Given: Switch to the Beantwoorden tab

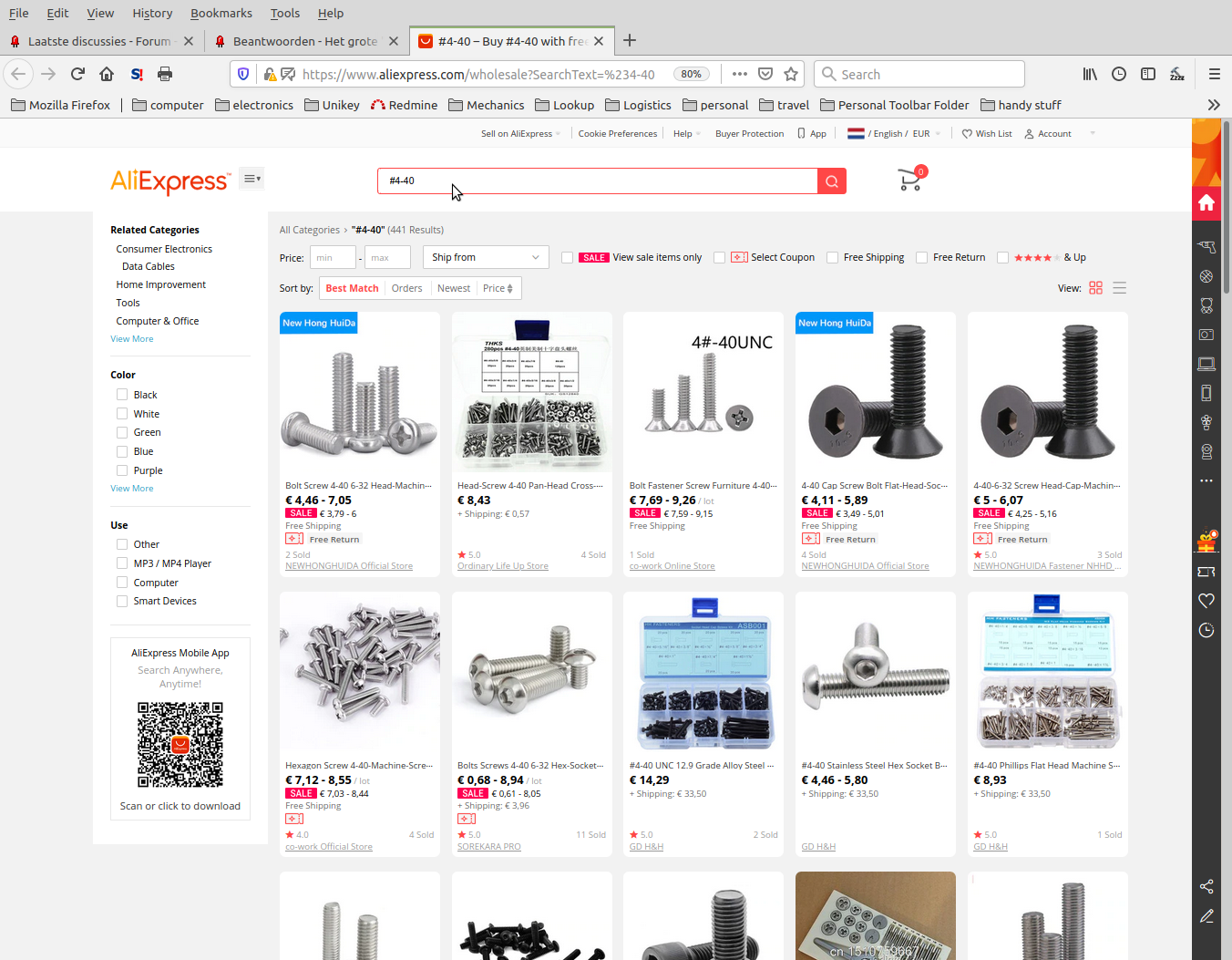Looking at the screenshot, I should tap(305, 41).
